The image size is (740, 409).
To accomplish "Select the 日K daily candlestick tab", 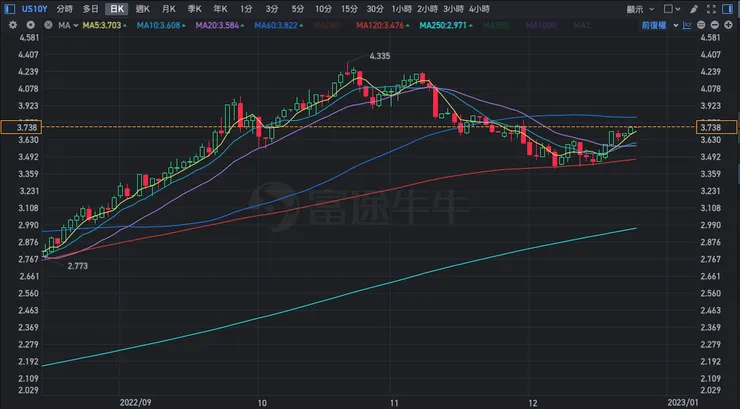I will (x=117, y=9).
